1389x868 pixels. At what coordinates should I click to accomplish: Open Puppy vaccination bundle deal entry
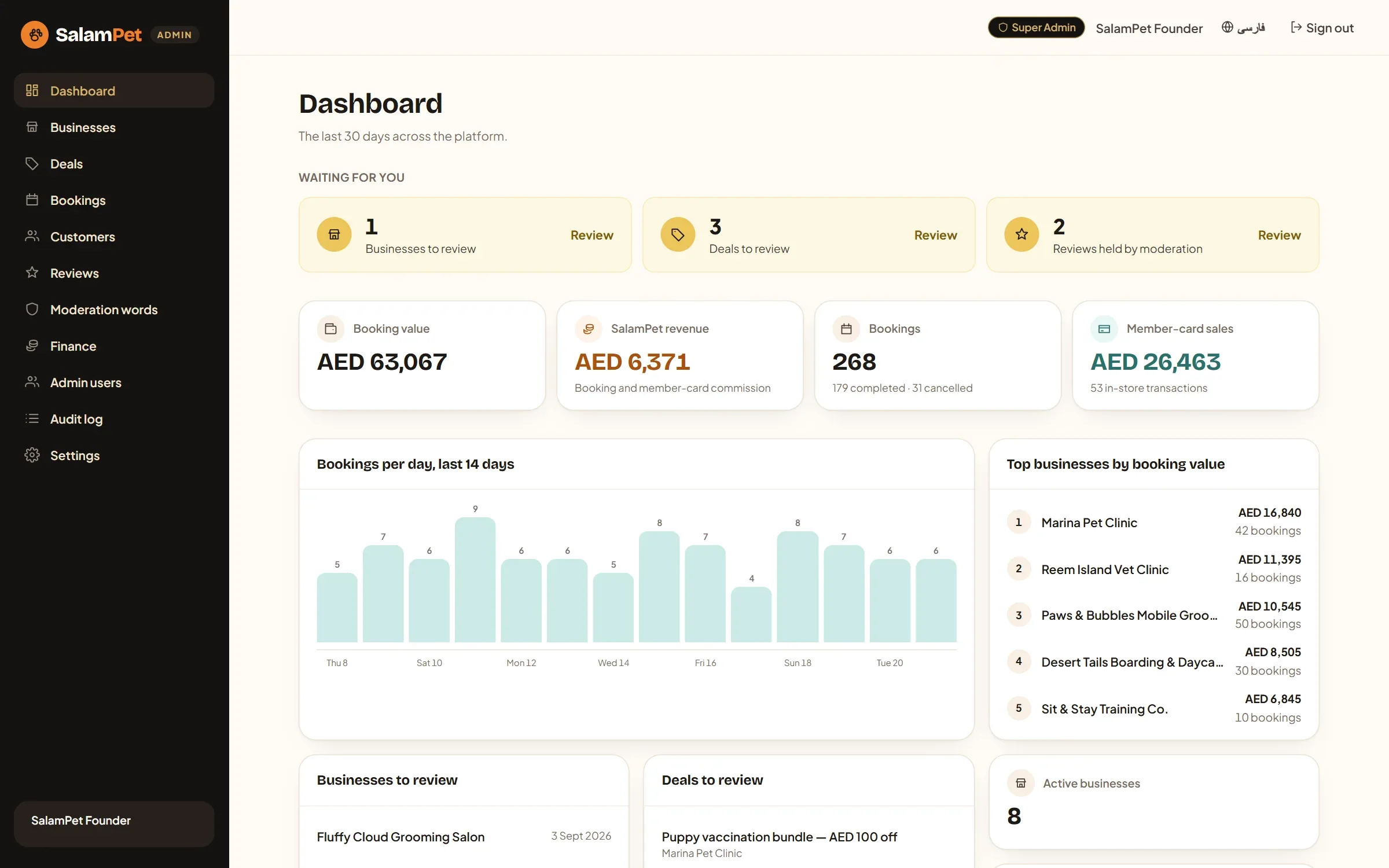pos(809,844)
